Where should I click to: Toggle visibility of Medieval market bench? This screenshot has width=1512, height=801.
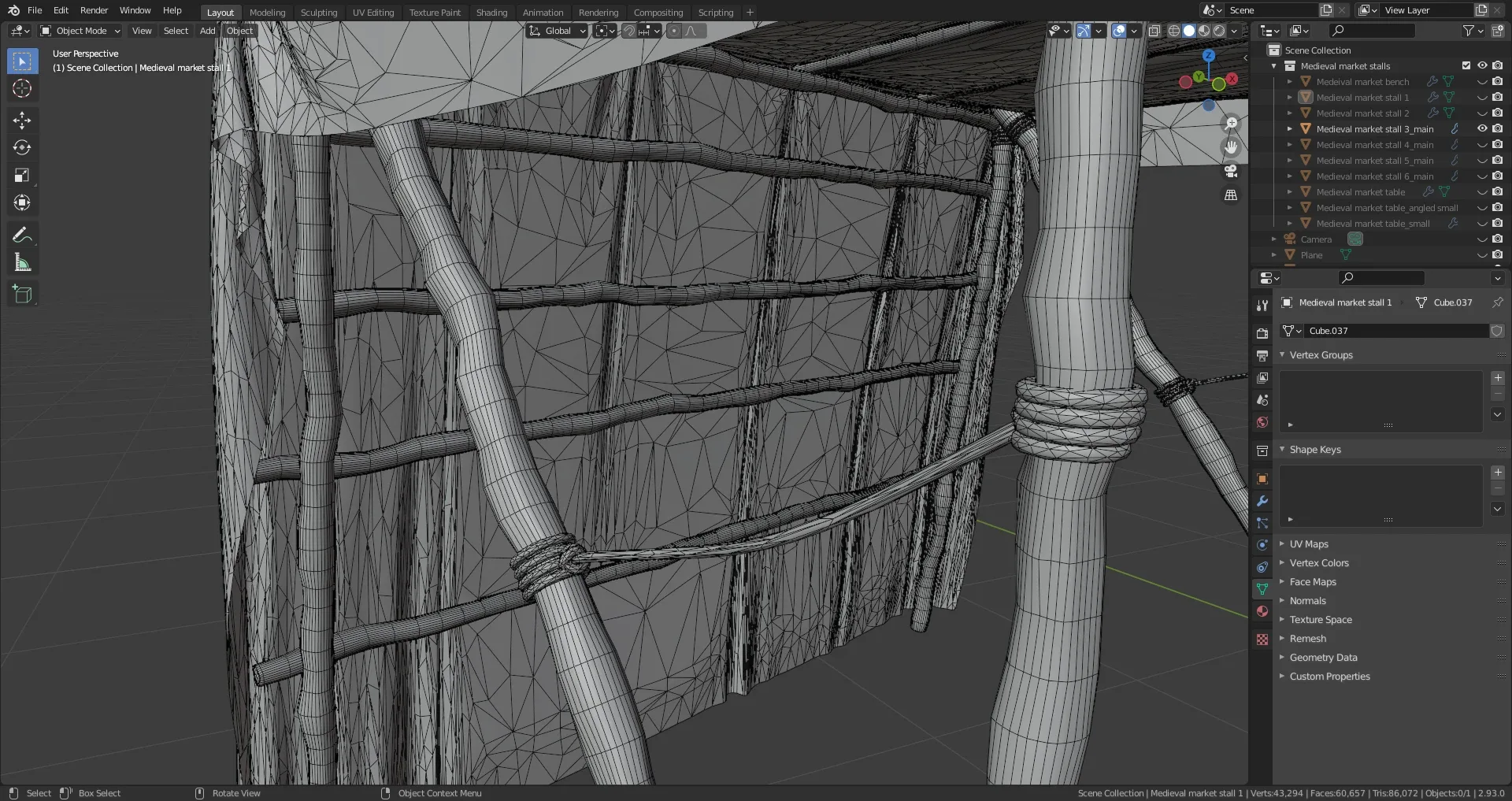[1482, 81]
